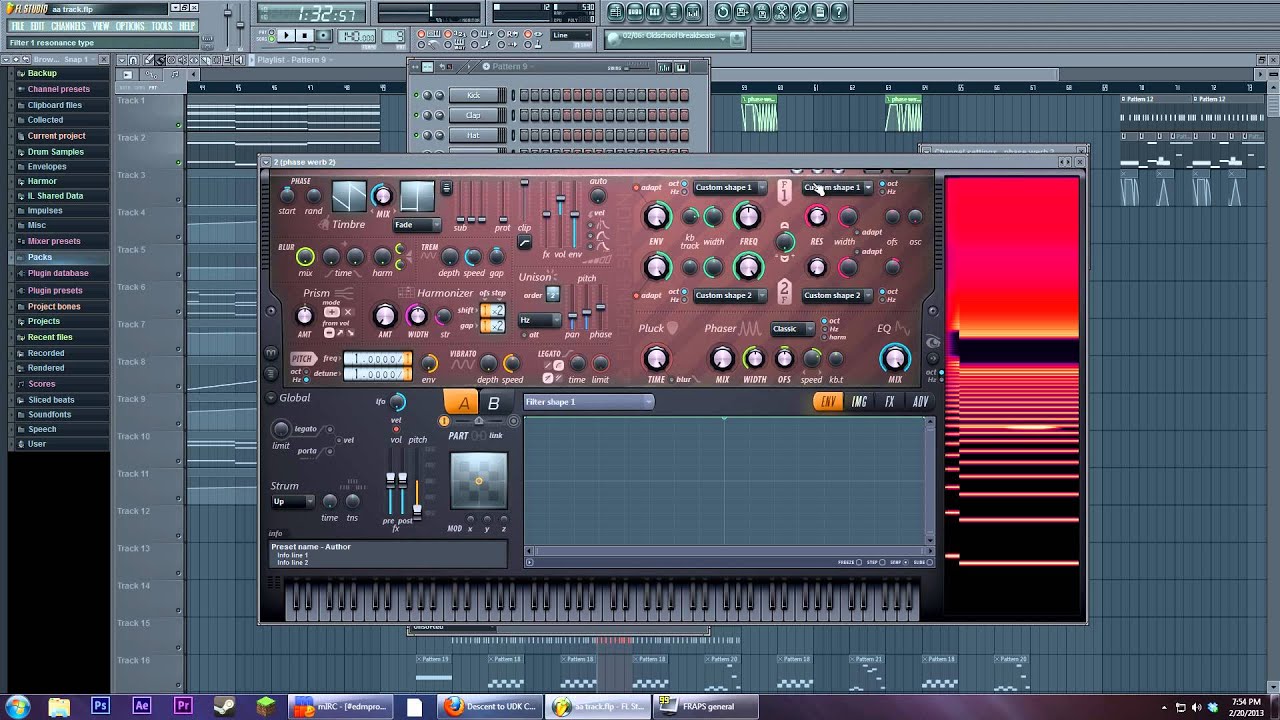Click the Harmor vol slider

coord(561,215)
